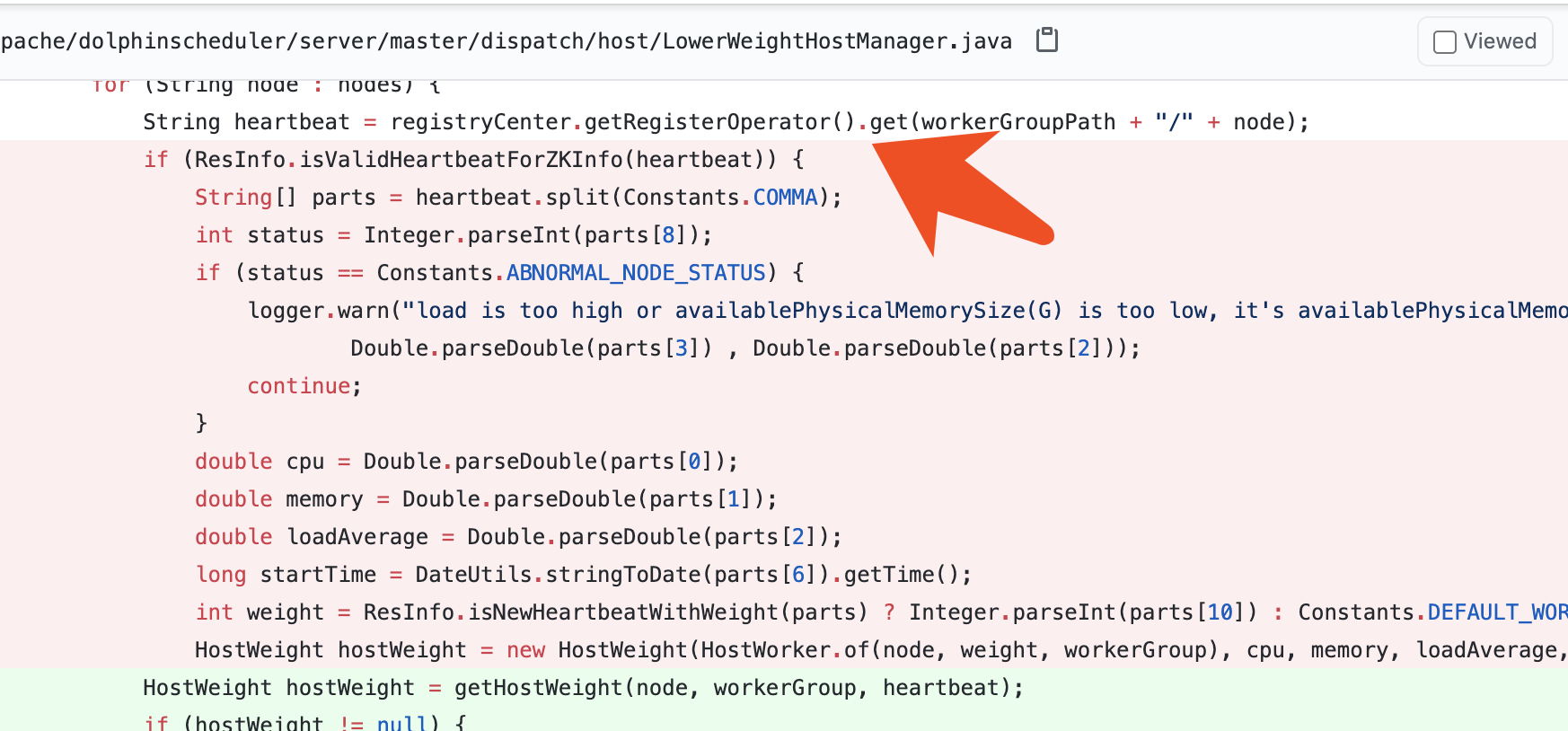Click 'Constants.ABNORMAL_NODE_STATUS' in the if line
This screenshot has width=1568, height=731.
571,273
